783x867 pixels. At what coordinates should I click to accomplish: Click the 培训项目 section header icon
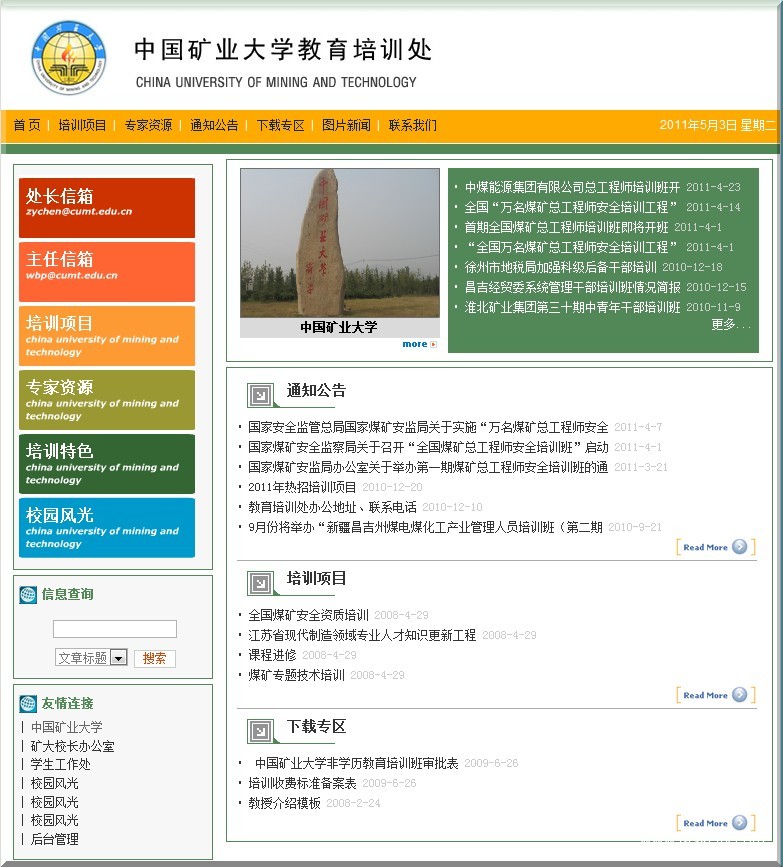click(x=260, y=583)
